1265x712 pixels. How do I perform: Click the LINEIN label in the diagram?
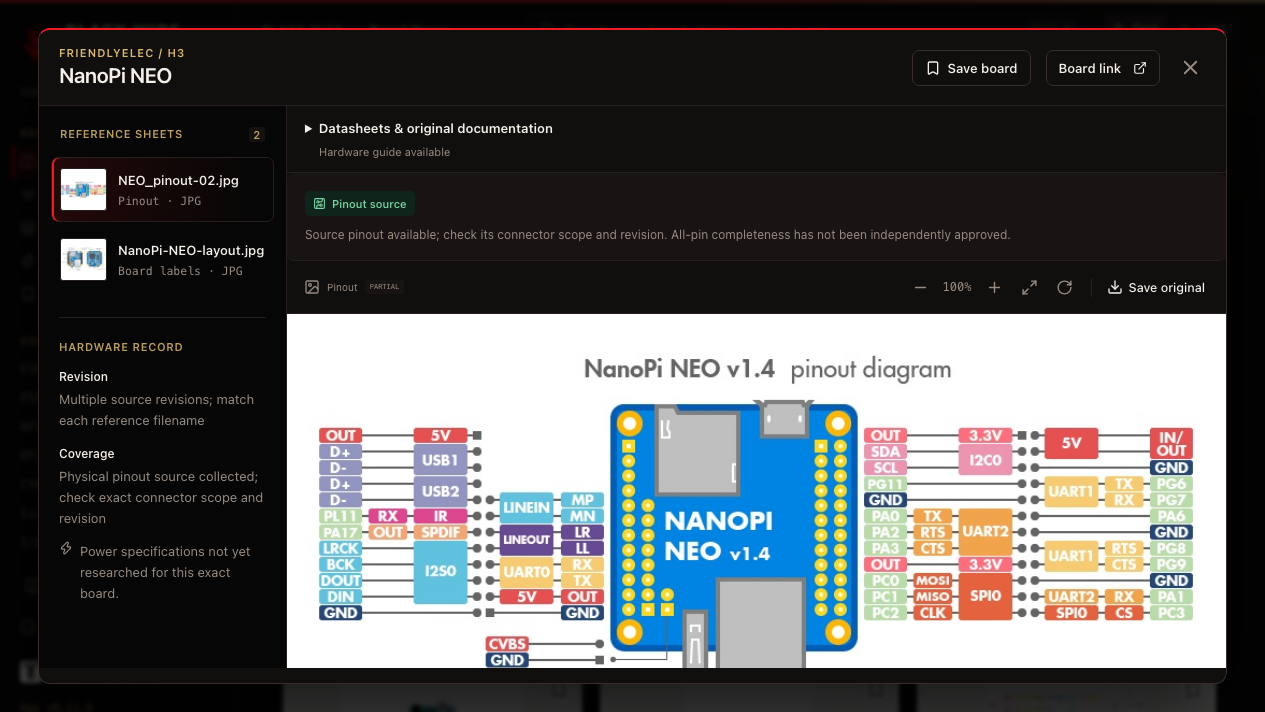coord(526,507)
